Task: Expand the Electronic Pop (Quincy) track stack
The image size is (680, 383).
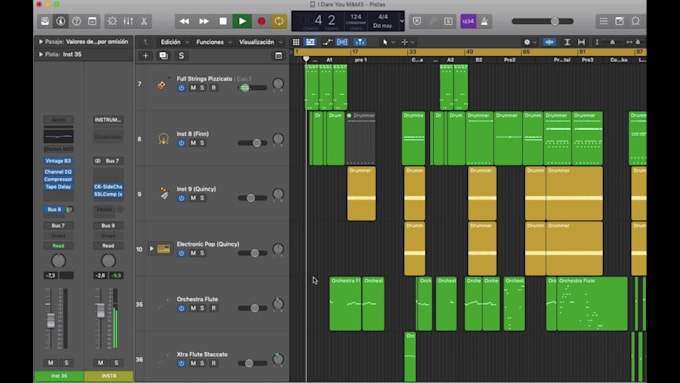Action: click(151, 249)
